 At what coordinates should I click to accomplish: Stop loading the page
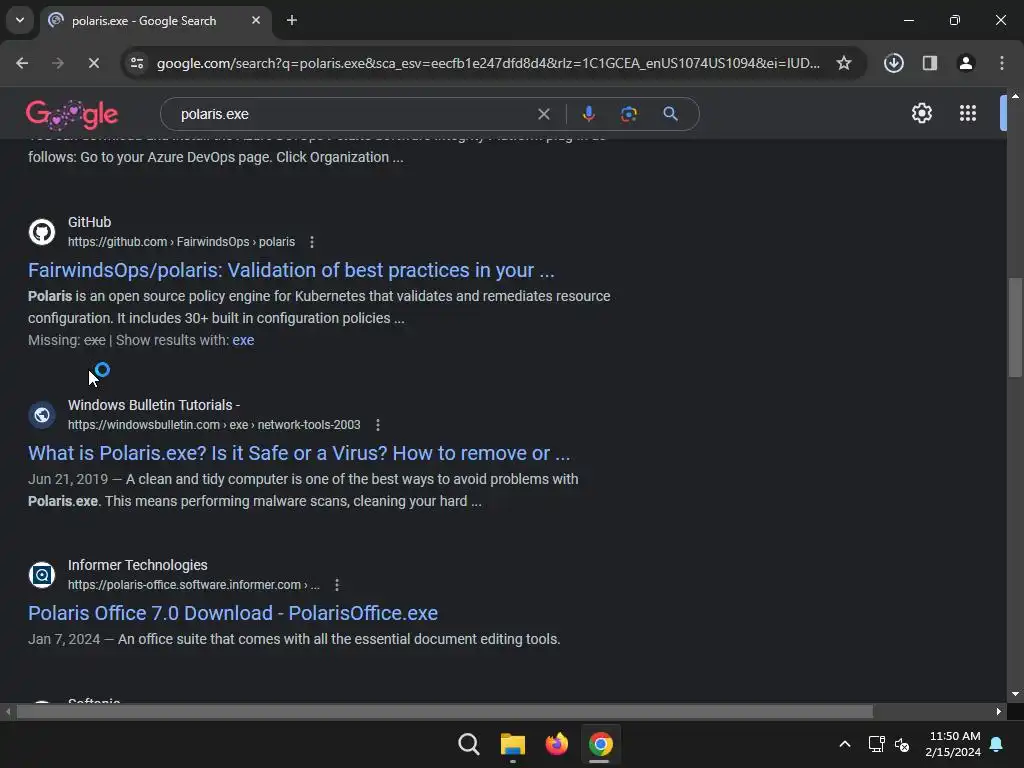[x=93, y=63]
